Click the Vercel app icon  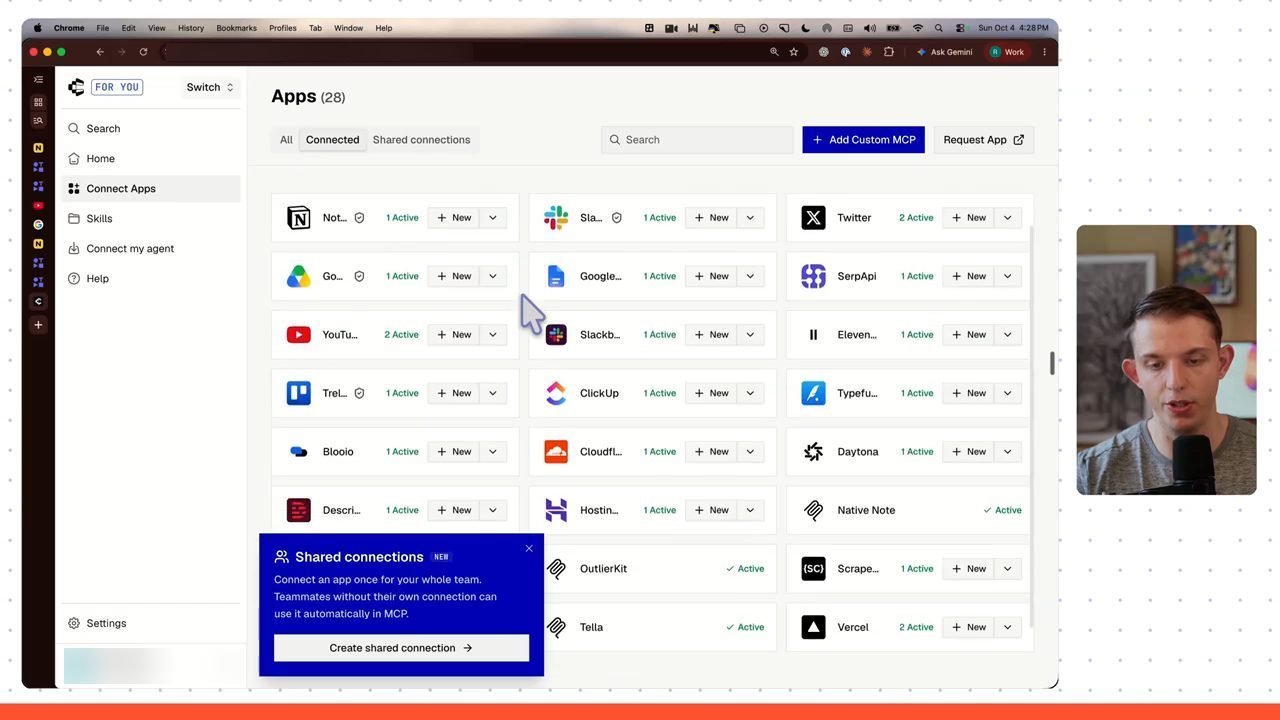point(813,627)
